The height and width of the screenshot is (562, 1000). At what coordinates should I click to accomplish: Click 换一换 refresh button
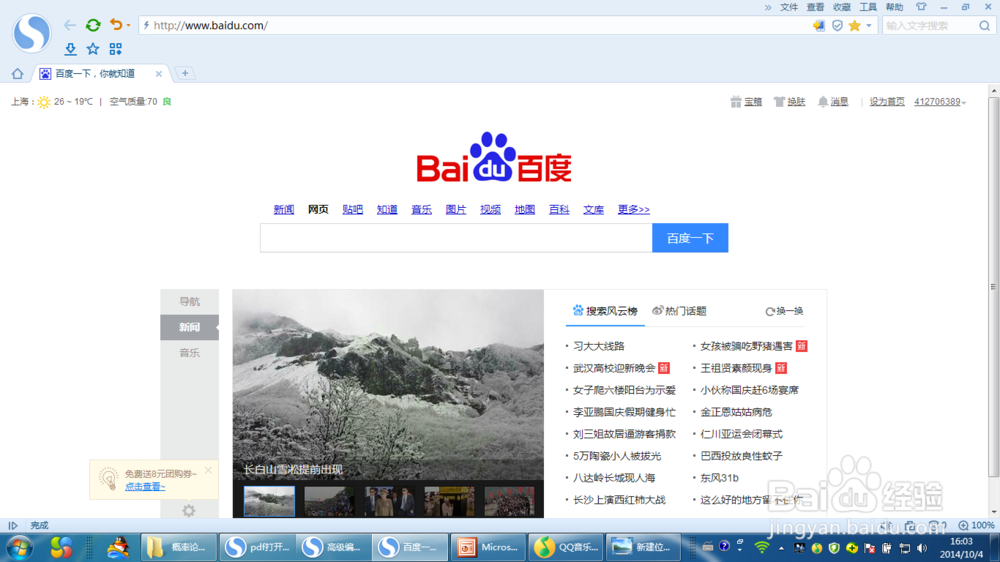(784, 311)
